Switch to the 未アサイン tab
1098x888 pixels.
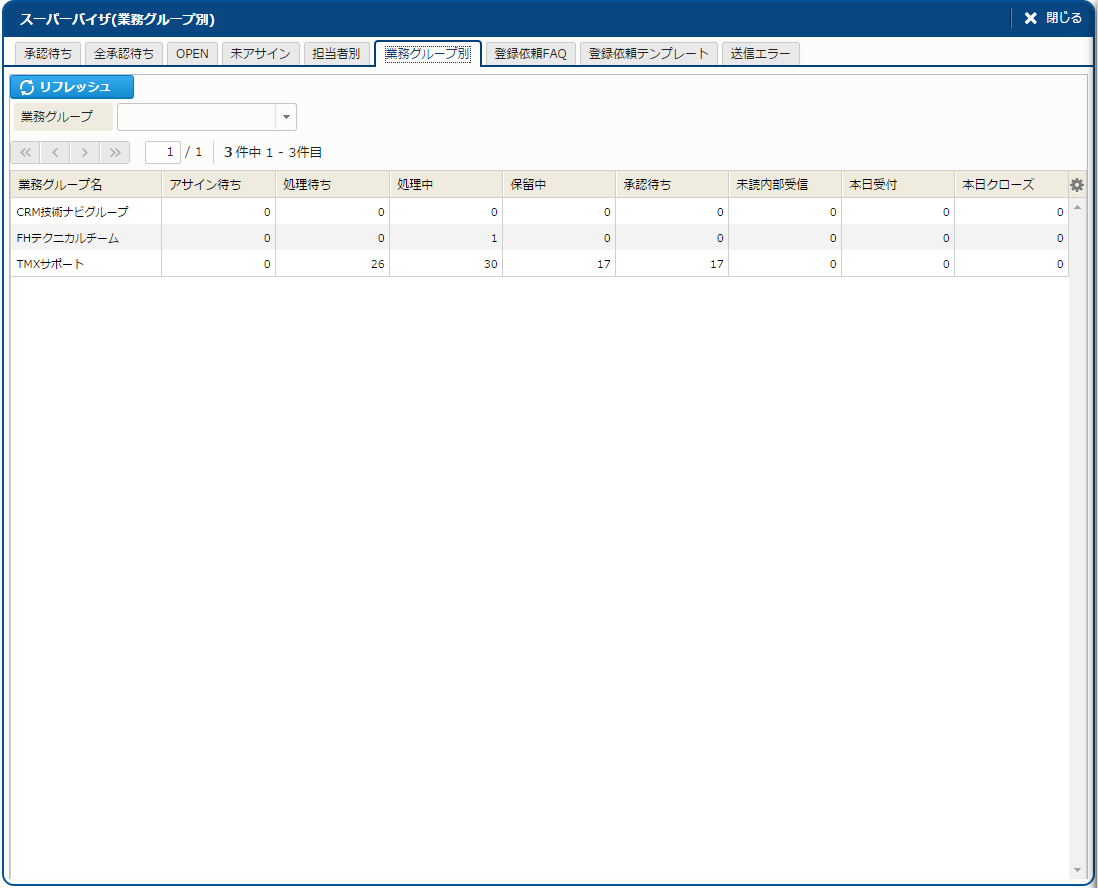[x=260, y=54]
